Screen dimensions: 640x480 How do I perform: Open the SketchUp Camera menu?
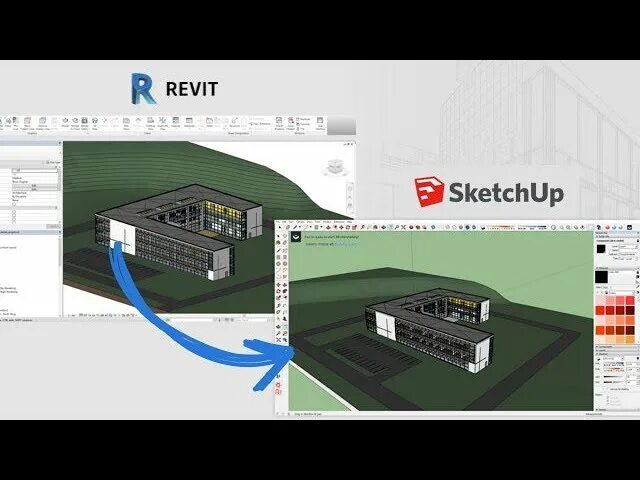click(x=301, y=222)
